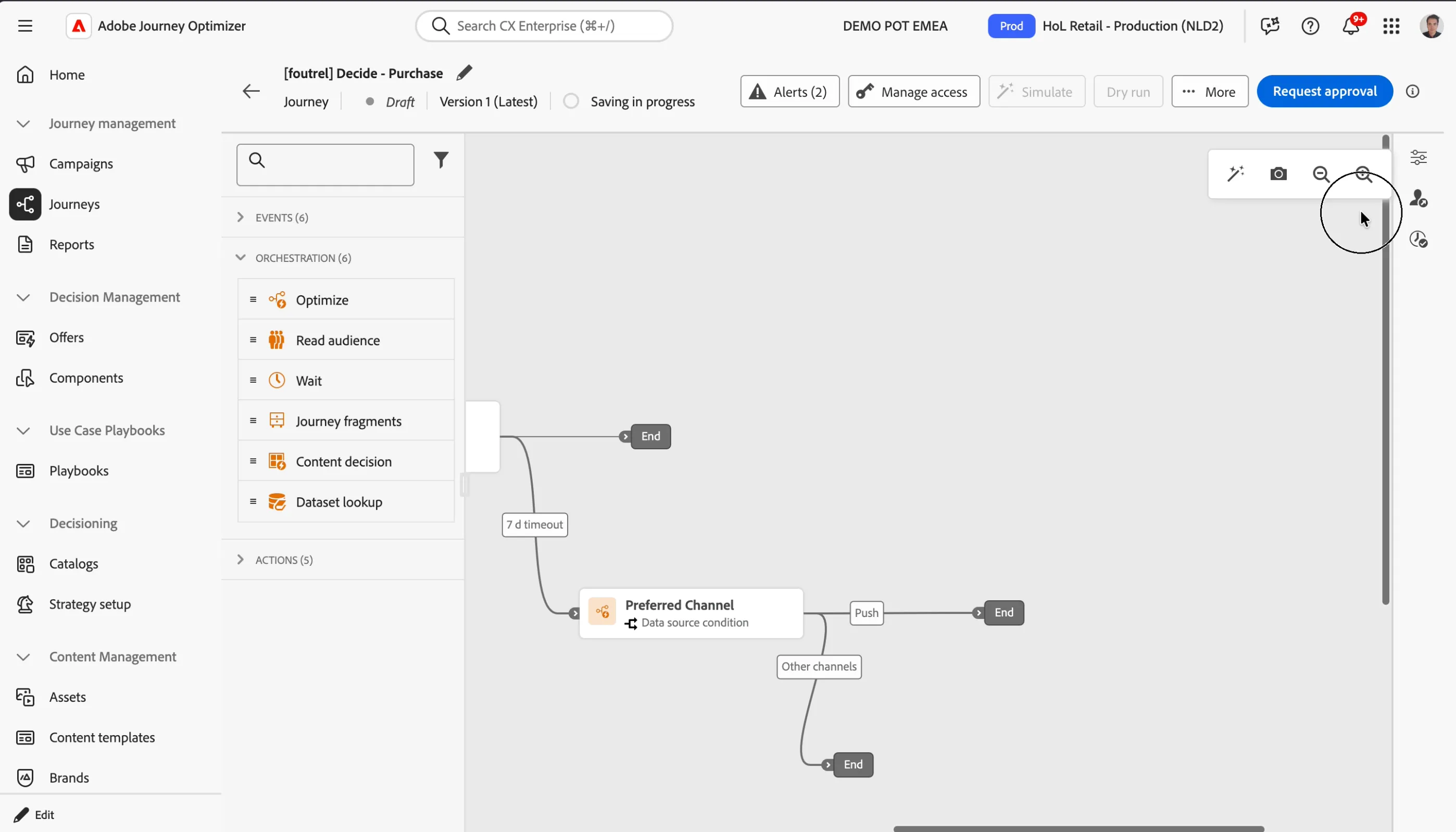
Task: Click the canvas horizontal scrollbar
Action: tap(1078, 828)
